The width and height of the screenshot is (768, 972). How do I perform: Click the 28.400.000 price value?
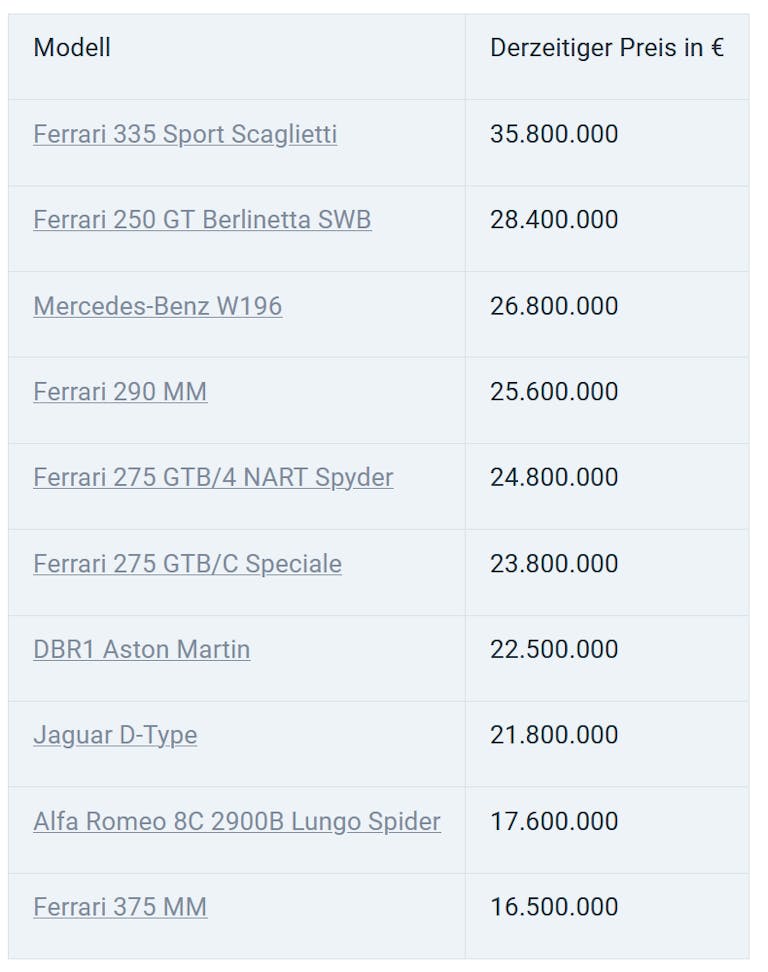pos(554,220)
